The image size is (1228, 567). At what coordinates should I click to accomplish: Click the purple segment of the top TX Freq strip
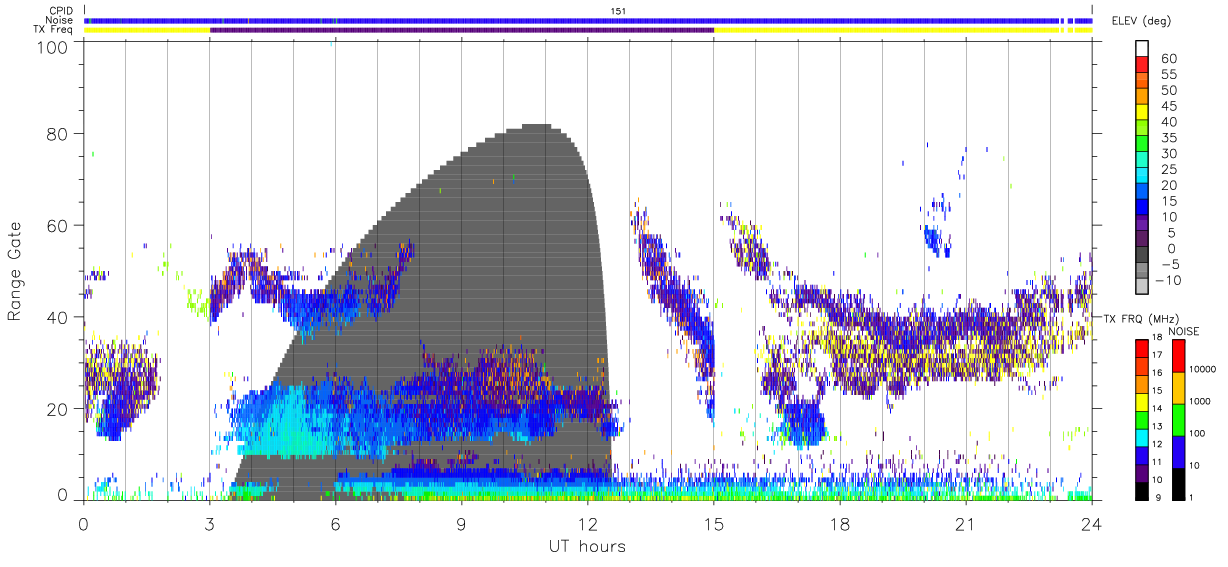[462, 30]
